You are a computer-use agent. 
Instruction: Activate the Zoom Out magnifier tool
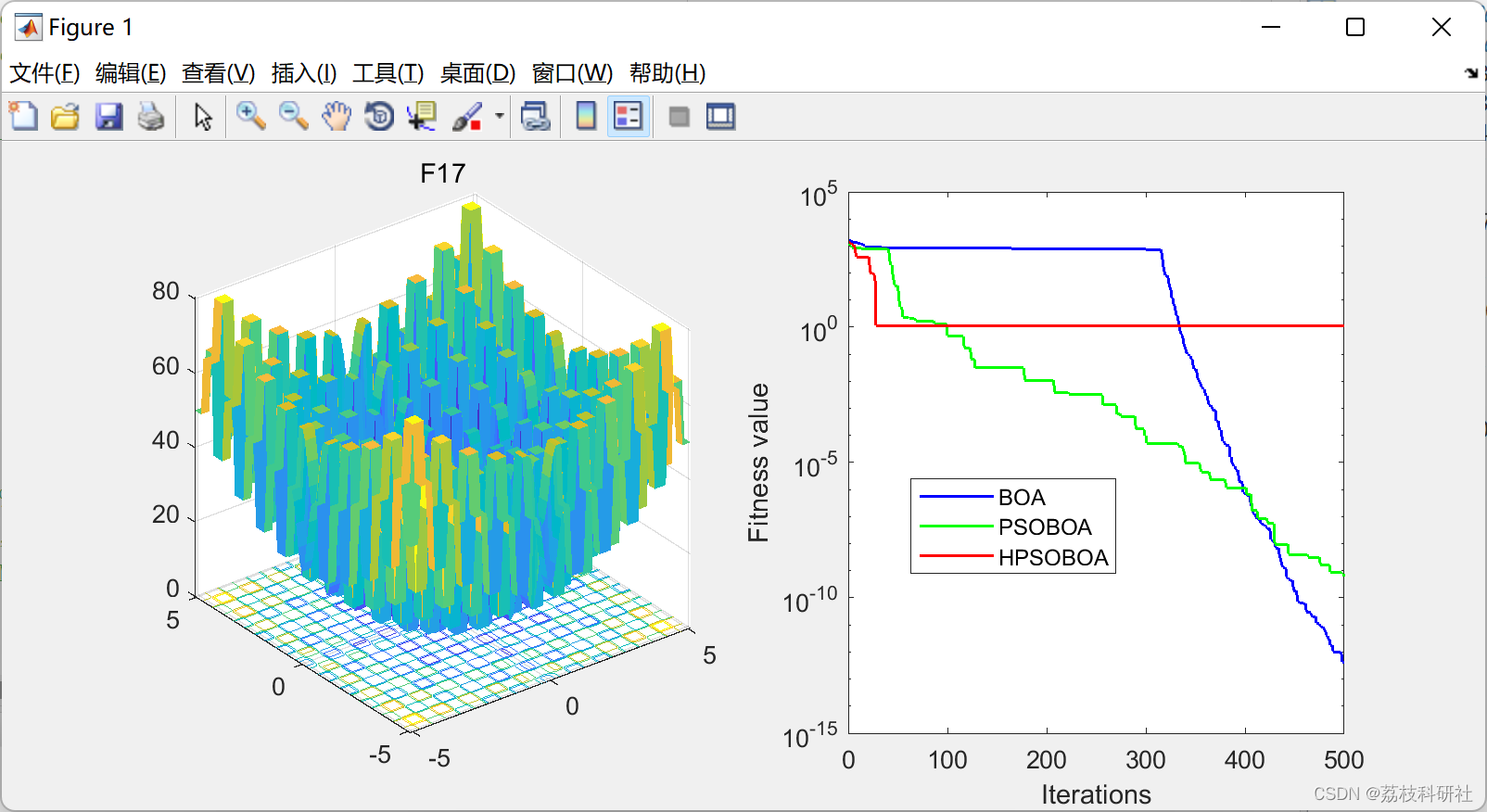pyautogui.click(x=294, y=117)
